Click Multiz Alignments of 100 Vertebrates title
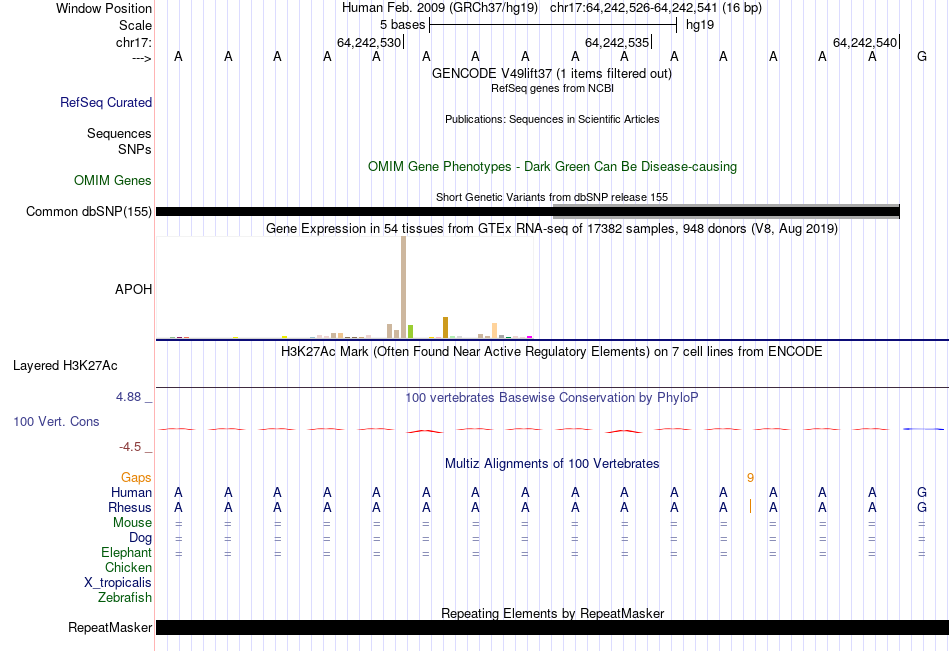The height and width of the screenshot is (651, 950). click(x=552, y=464)
